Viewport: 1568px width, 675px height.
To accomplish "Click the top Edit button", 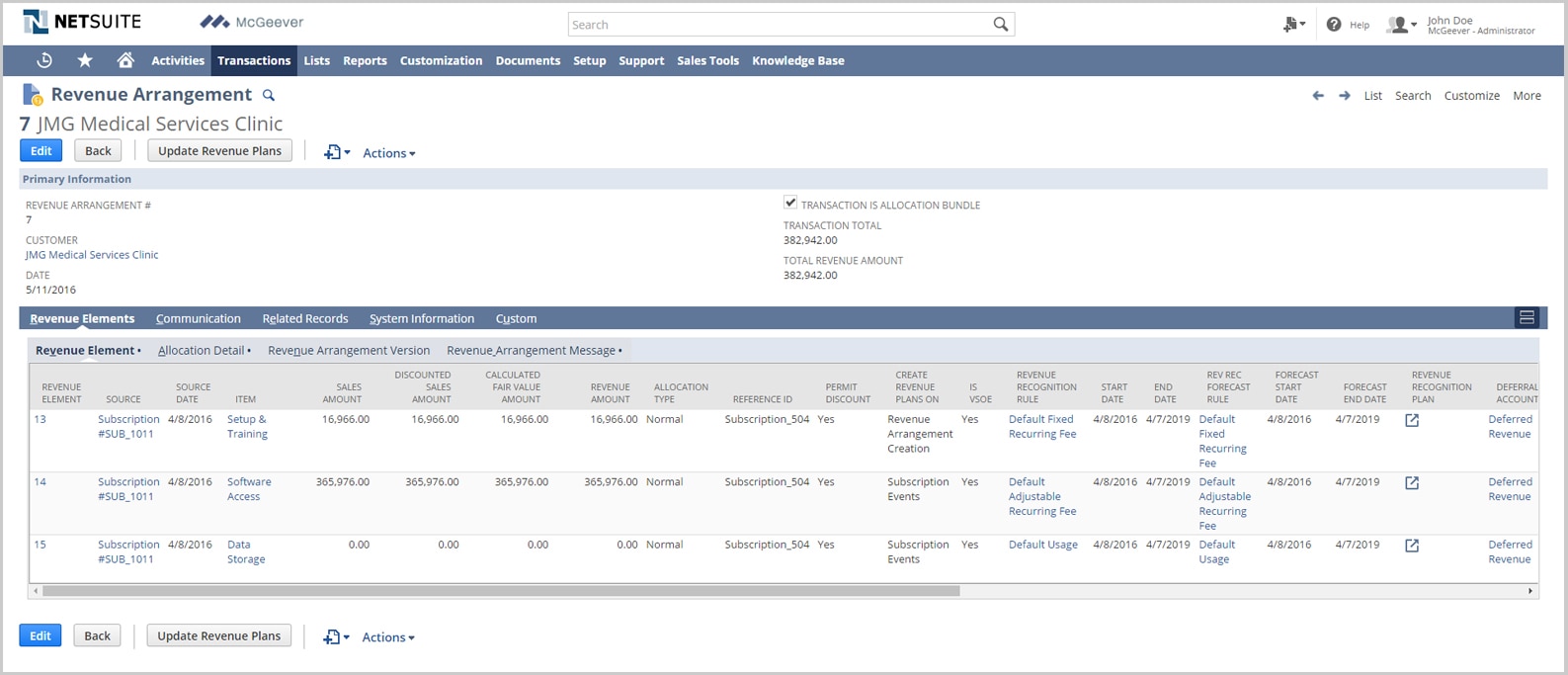I will (x=41, y=150).
